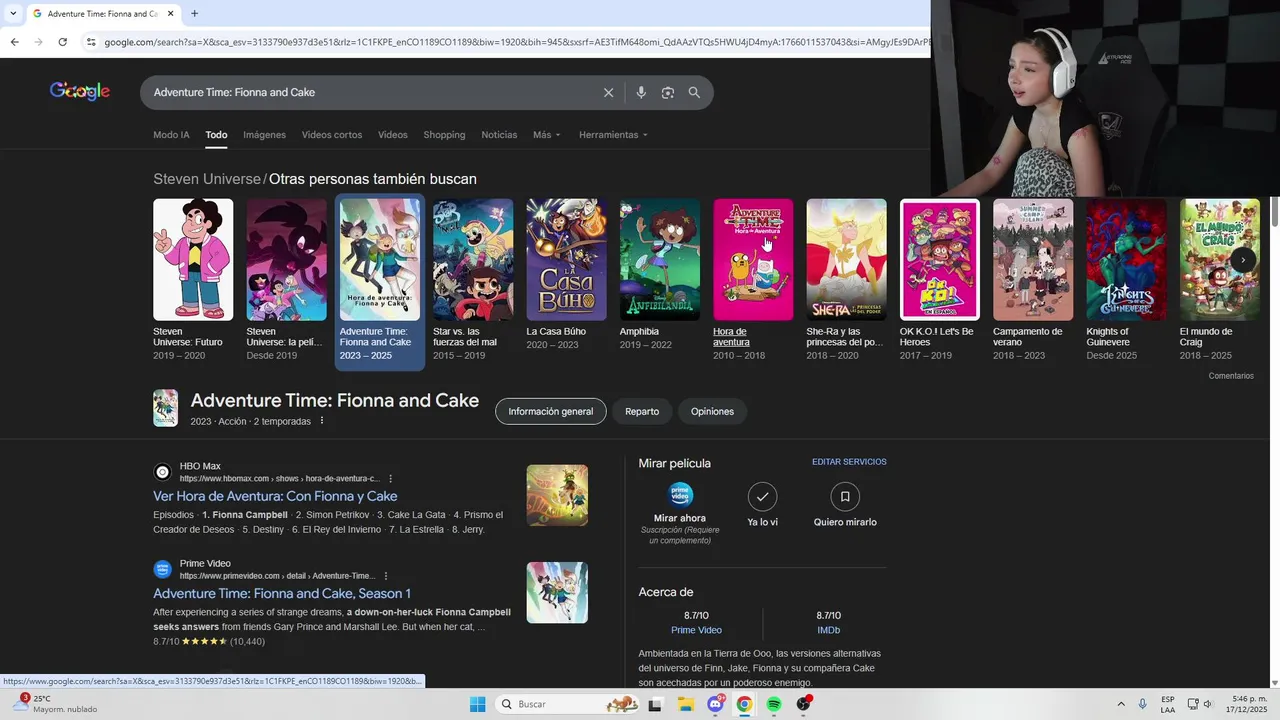Advance the show carousel with the right arrow

coord(1242,260)
